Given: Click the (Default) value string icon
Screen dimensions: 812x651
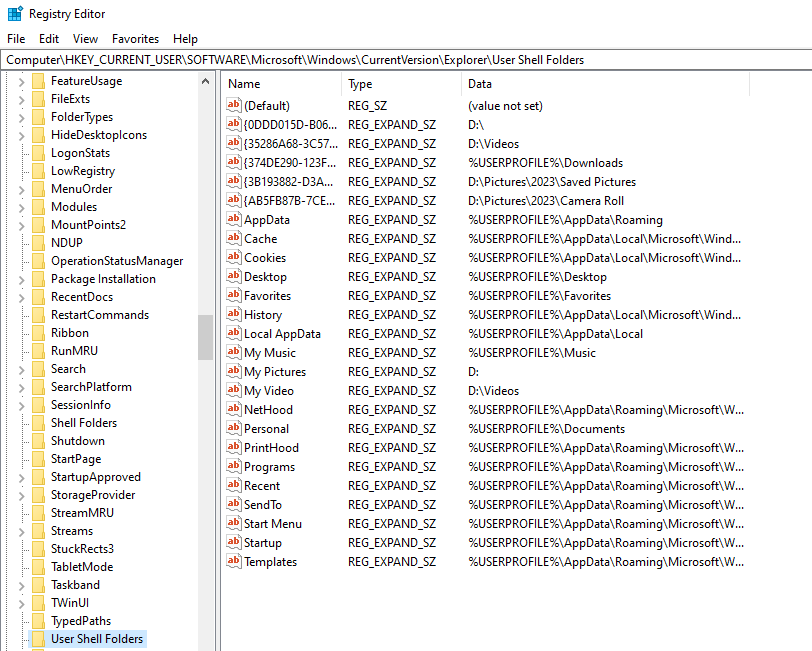Looking at the screenshot, I should (x=234, y=106).
